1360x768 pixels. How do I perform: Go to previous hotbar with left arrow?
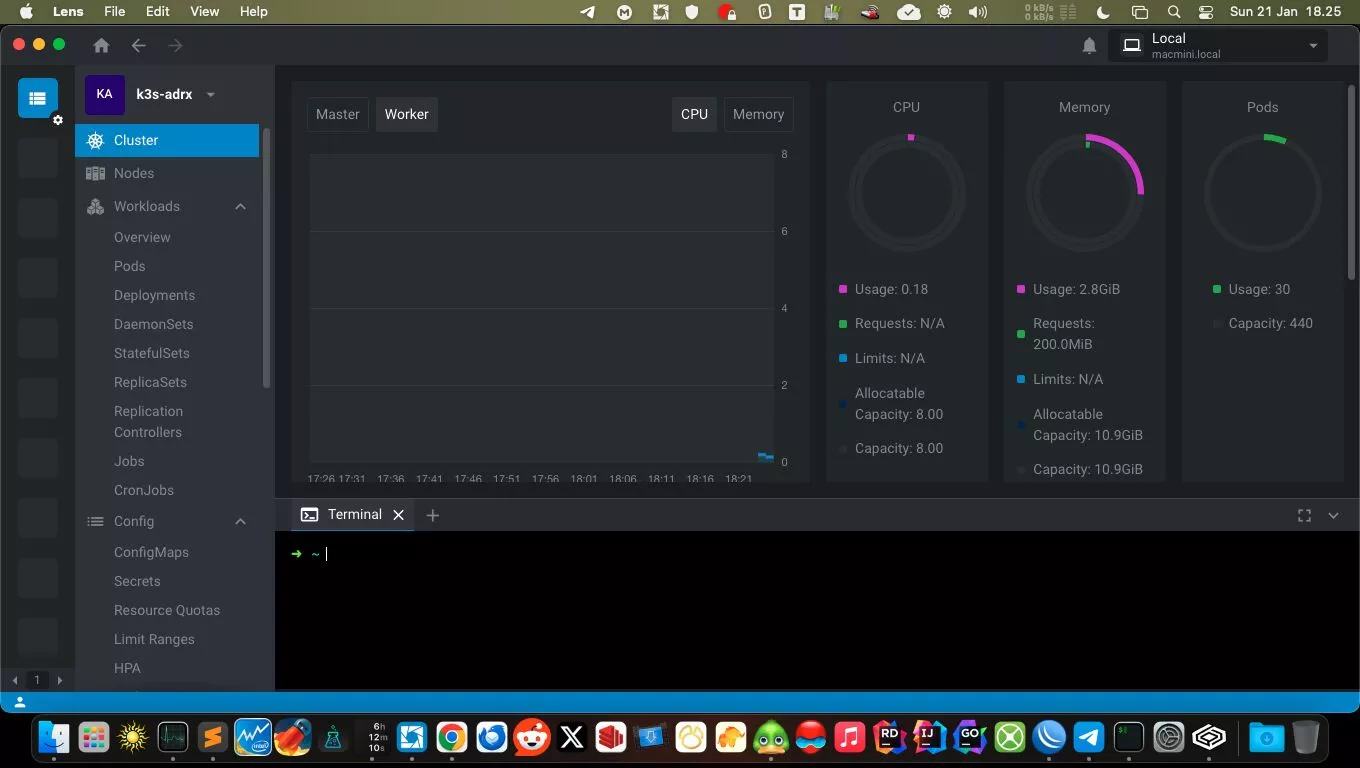[x=15, y=680]
